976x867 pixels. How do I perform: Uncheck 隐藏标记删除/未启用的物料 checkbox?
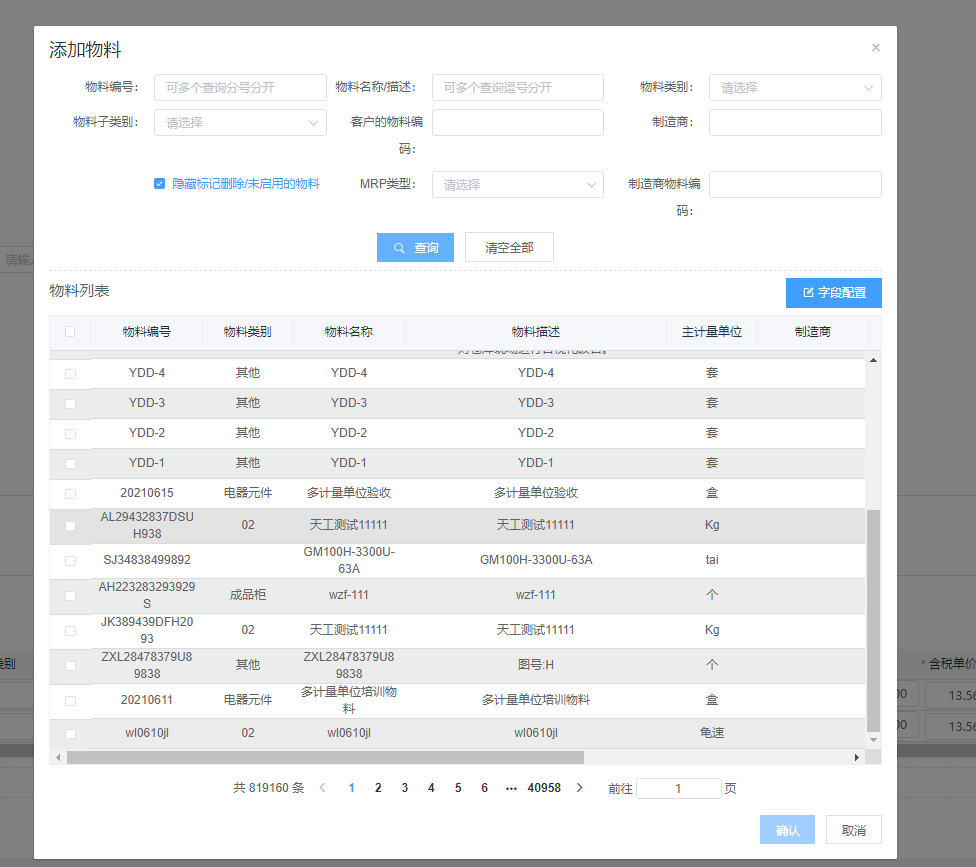[x=159, y=184]
